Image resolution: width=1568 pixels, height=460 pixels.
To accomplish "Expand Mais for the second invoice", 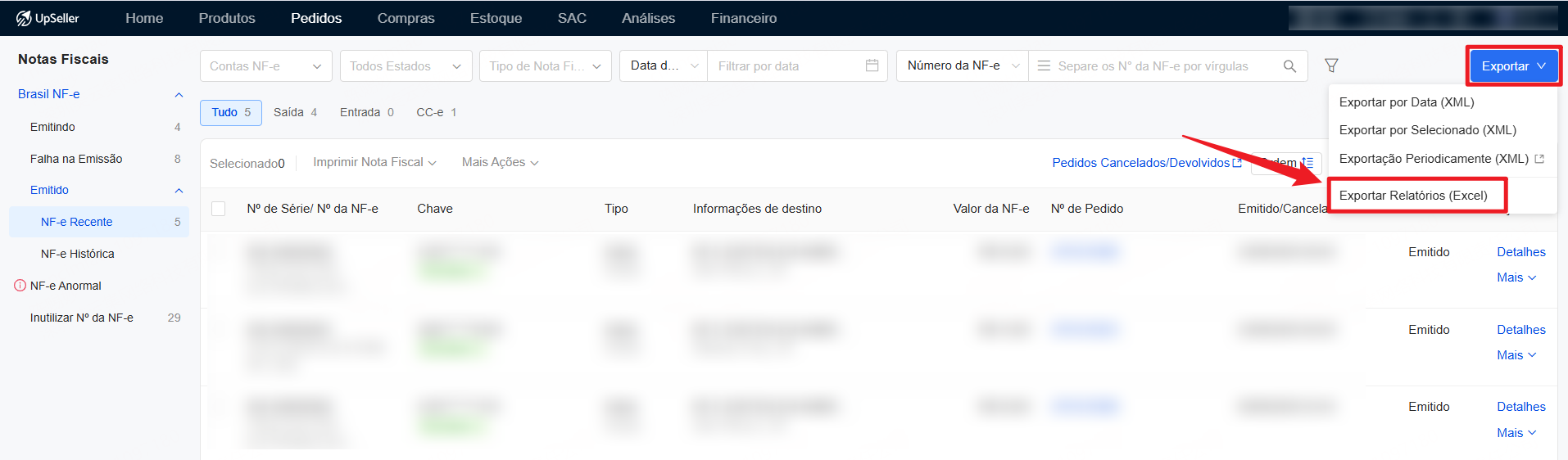I will (x=1516, y=355).
